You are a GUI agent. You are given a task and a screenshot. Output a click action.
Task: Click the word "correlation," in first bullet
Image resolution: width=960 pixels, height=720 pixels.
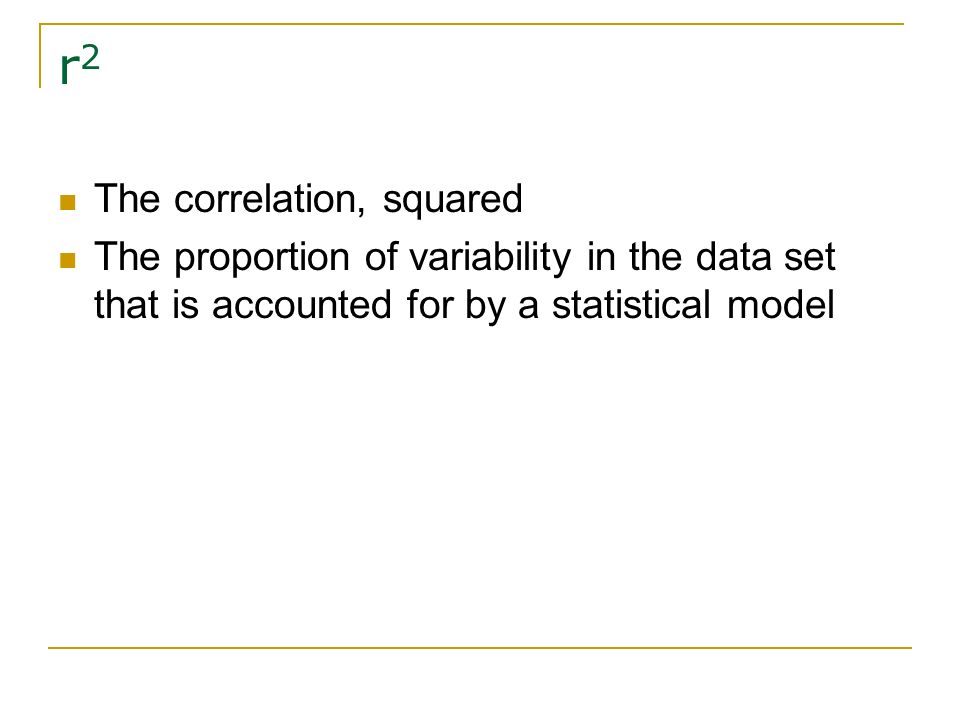tap(269, 199)
